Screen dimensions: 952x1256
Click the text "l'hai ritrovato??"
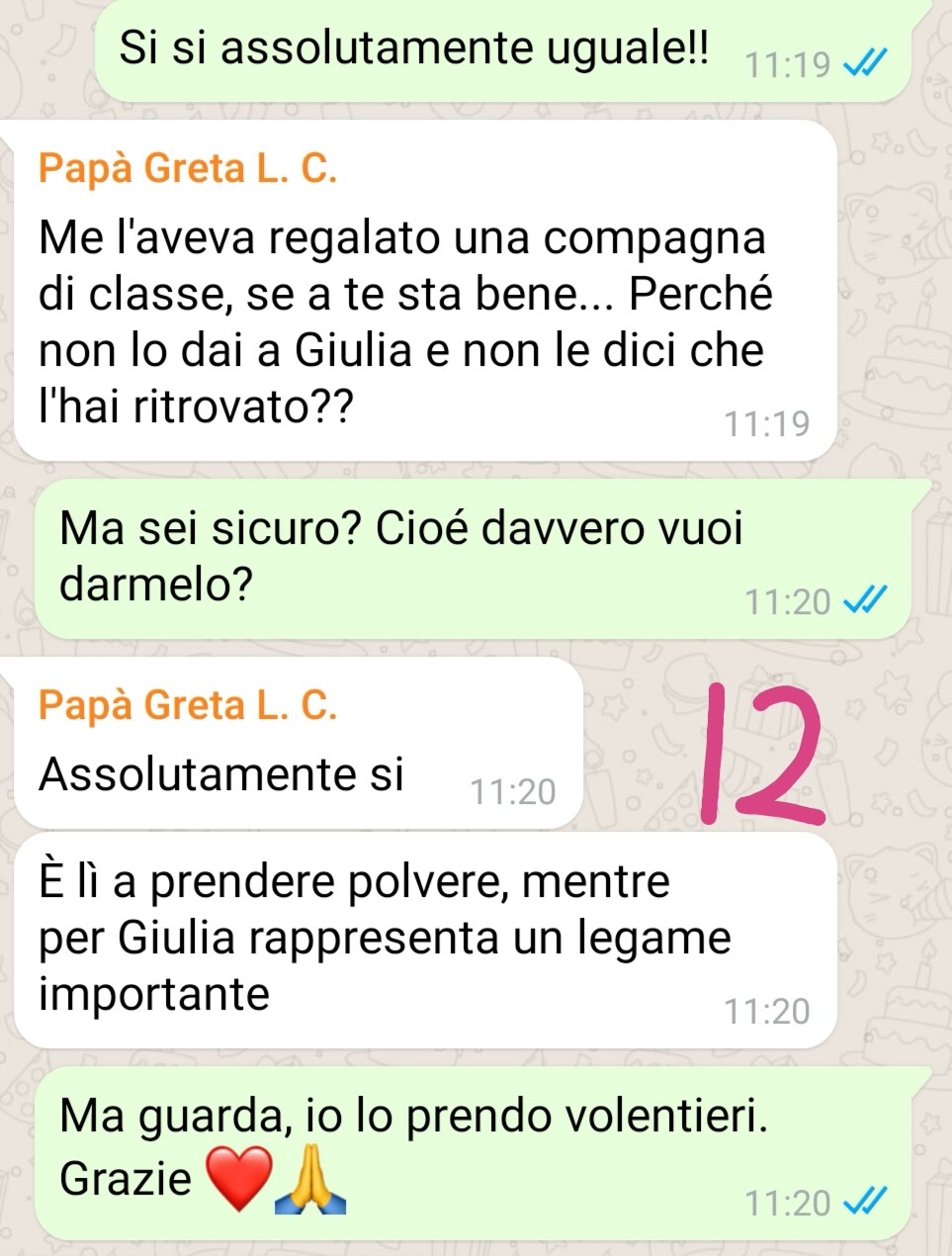click(x=195, y=405)
